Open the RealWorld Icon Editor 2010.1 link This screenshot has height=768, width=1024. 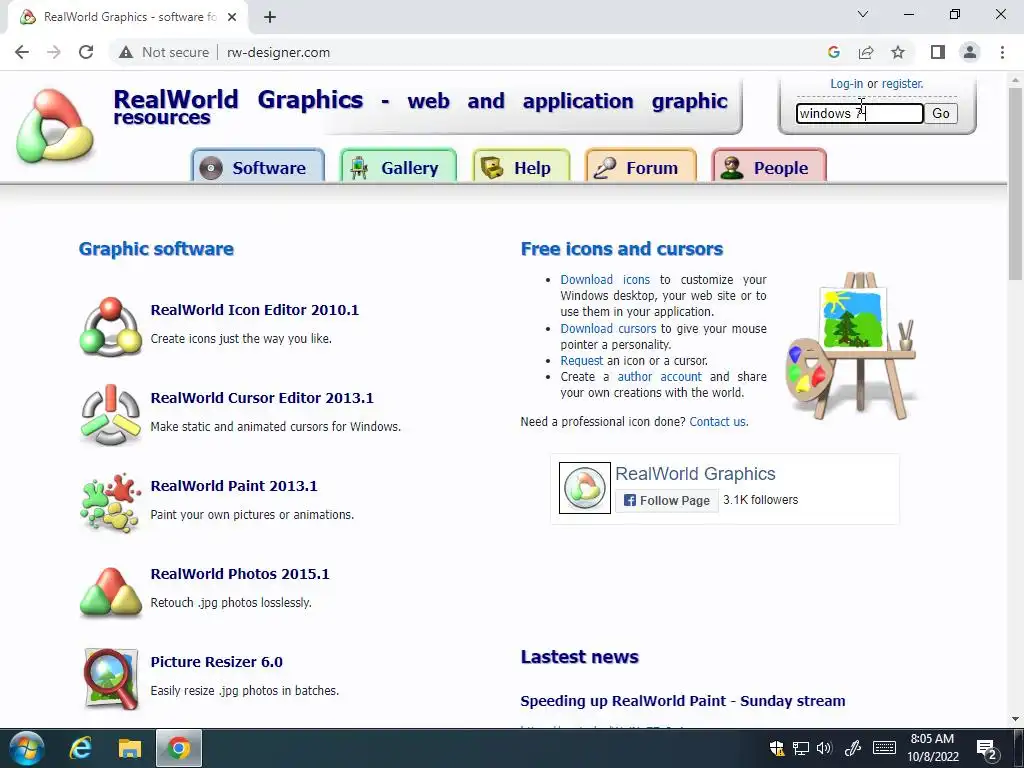(x=255, y=310)
